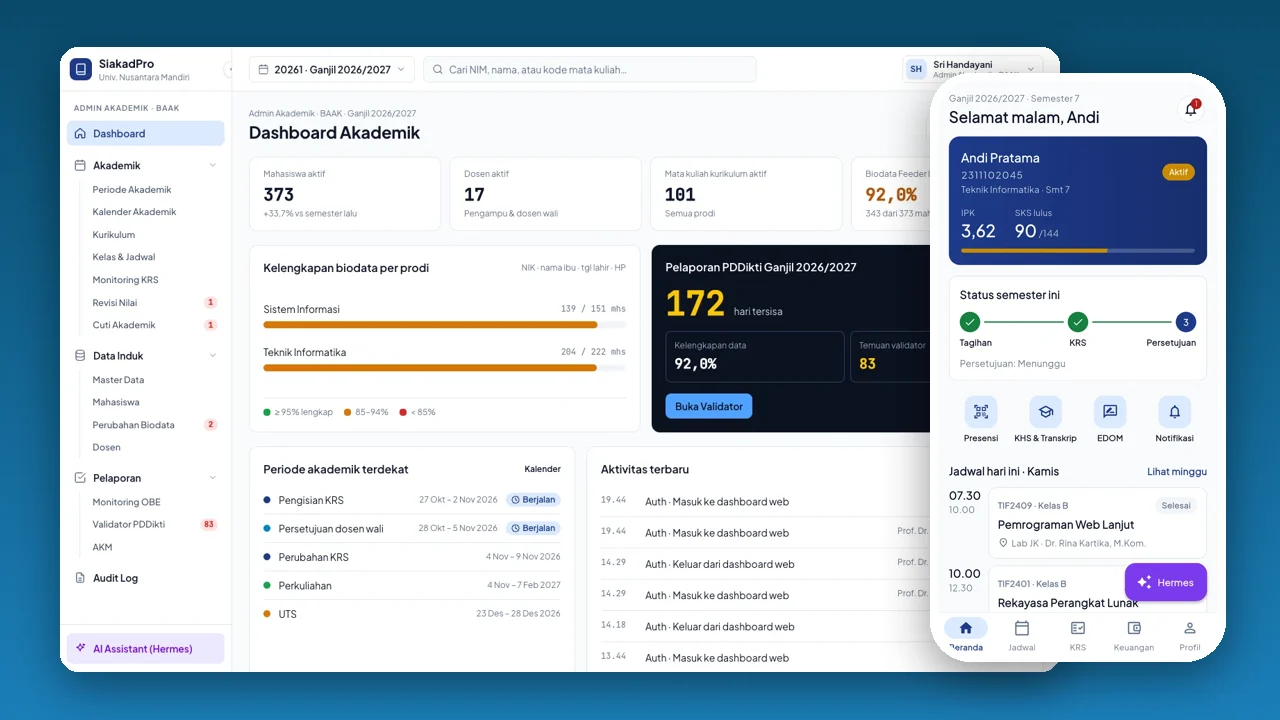Open the Kalender link in Periode akademik terdekat

[542, 469]
